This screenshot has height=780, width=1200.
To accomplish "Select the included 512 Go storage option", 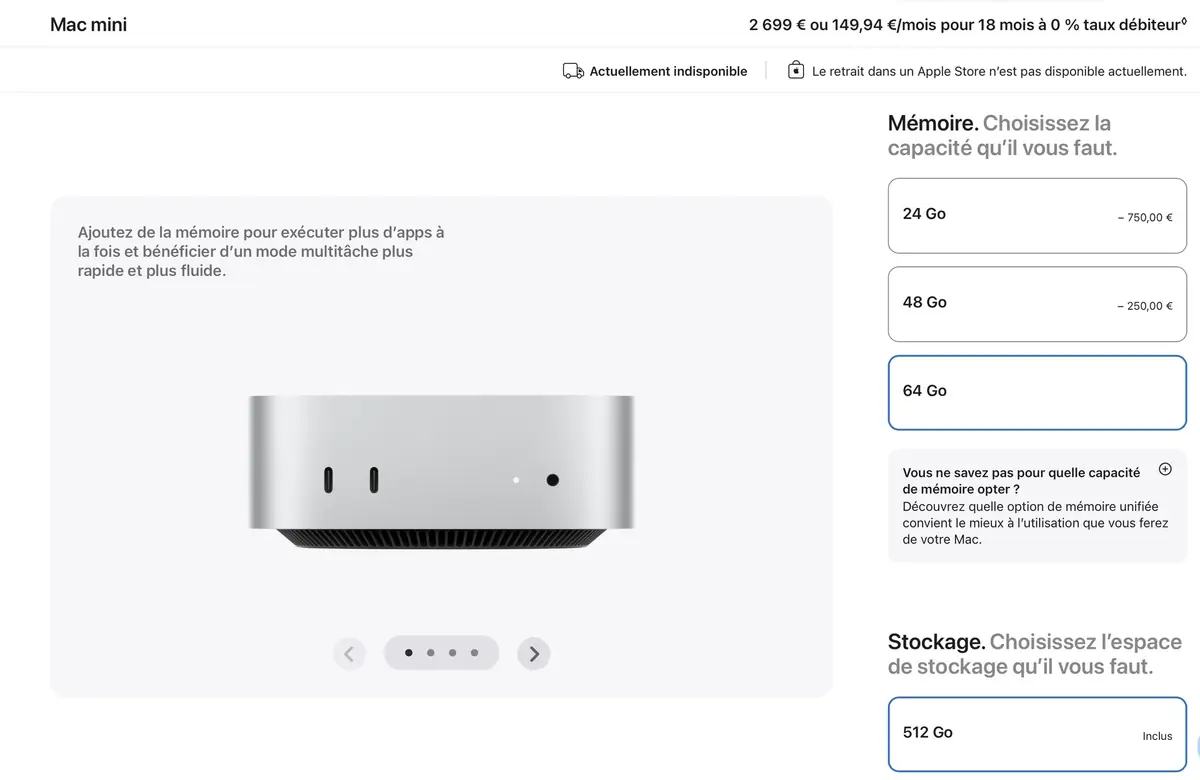I will (1036, 733).
